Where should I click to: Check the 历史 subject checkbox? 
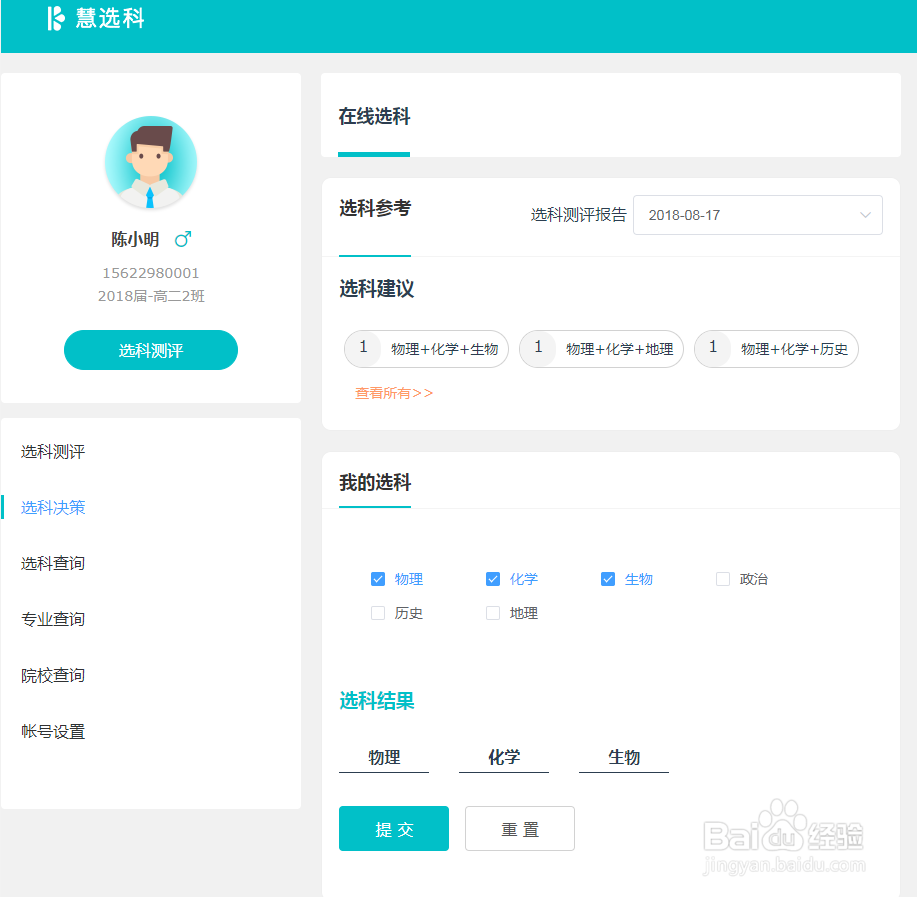[378, 612]
